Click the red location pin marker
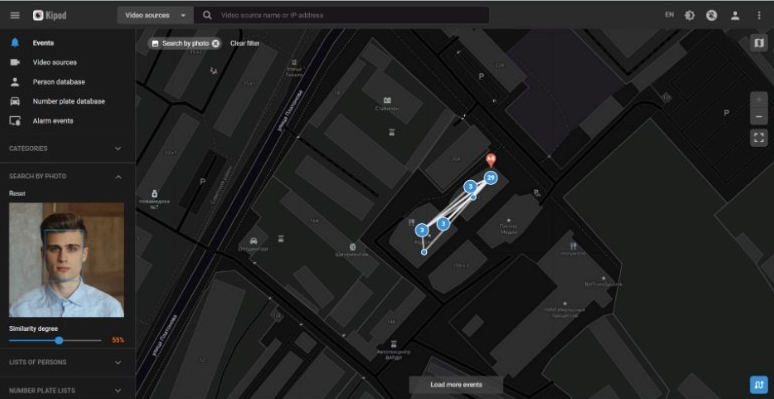 pyautogui.click(x=491, y=160)
